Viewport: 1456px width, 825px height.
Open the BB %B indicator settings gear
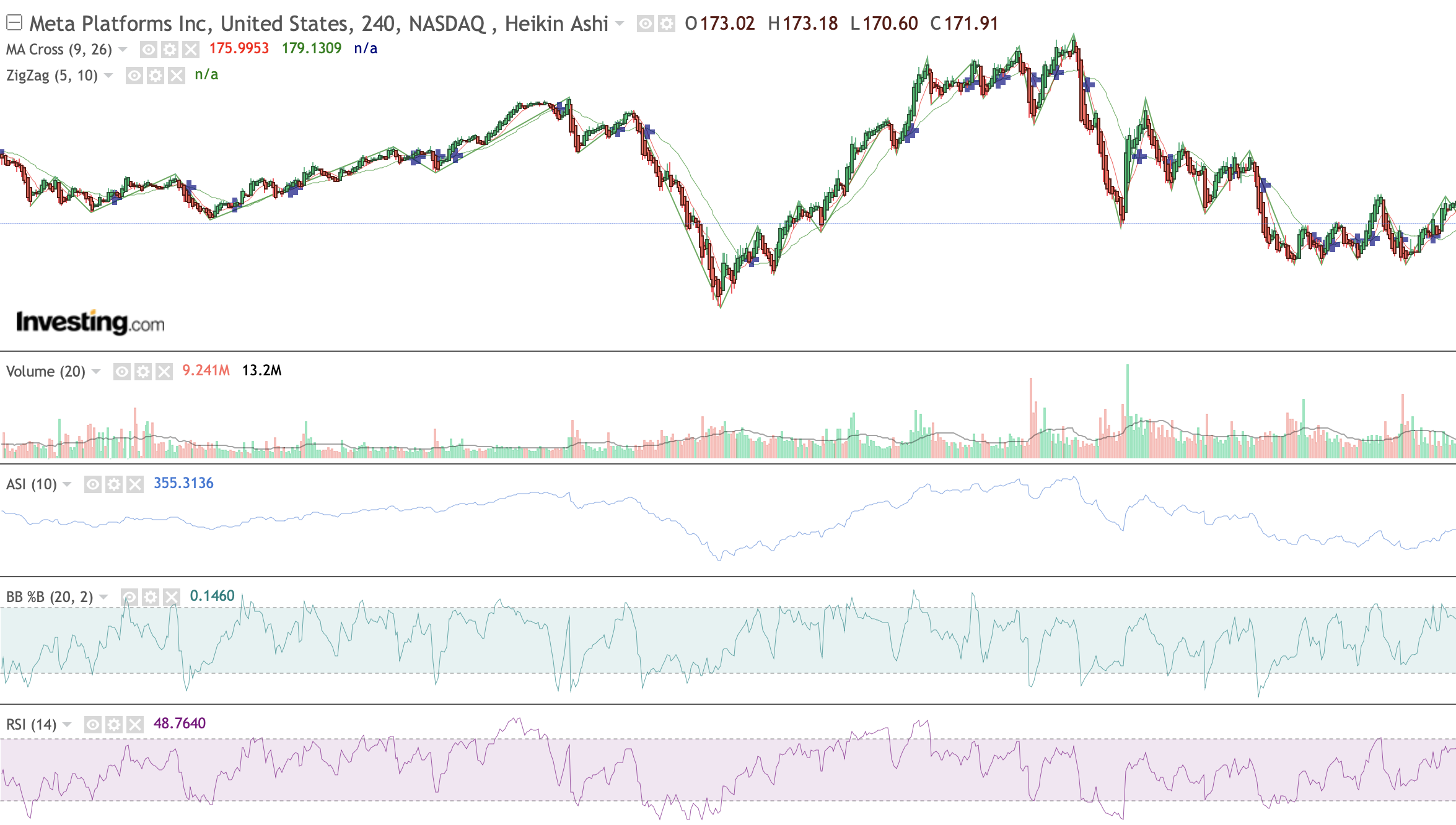[x=151, y=597]
